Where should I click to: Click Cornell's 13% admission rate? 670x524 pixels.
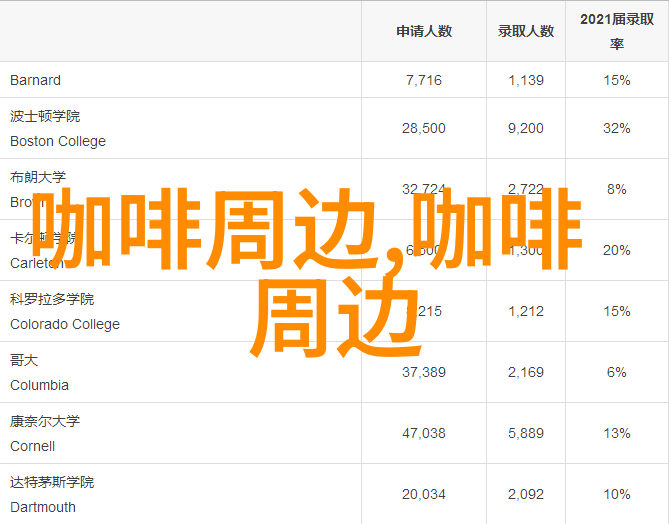617,433
